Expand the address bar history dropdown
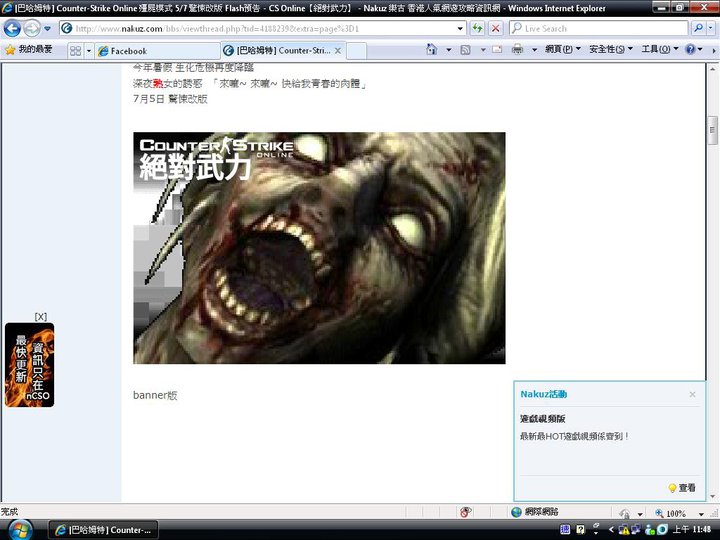Image resolution: width=720 pixels, height=540 pixels. (460, 28)
